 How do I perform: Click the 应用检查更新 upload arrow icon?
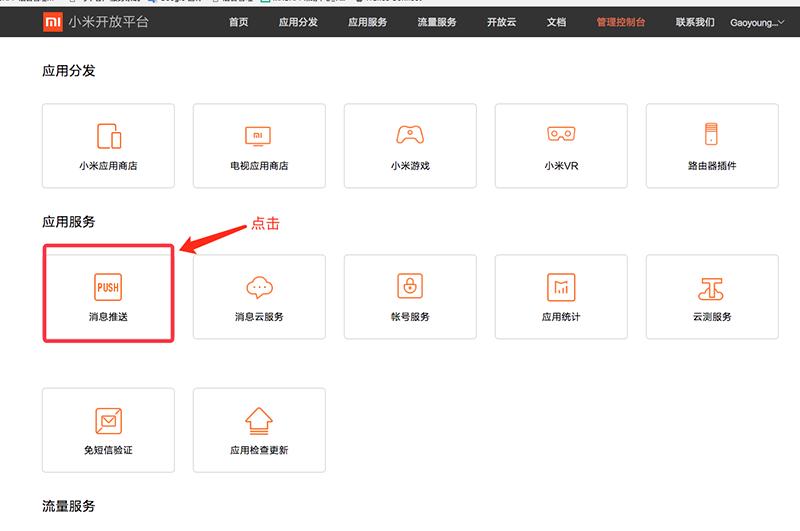tap(259, 420)
